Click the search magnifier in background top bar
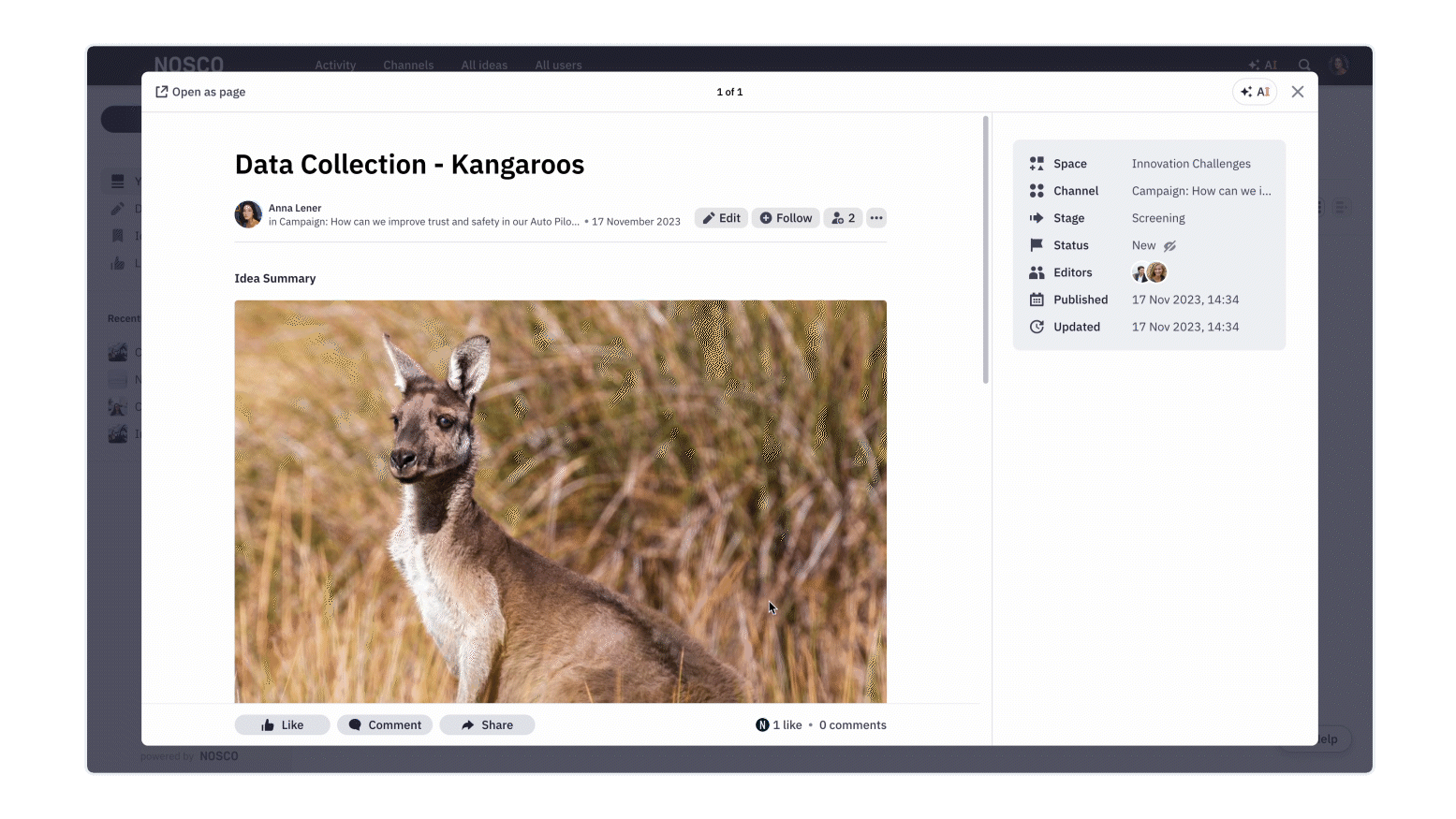Viewport: 1456px width, 819px height. (x=1304, y=65)
